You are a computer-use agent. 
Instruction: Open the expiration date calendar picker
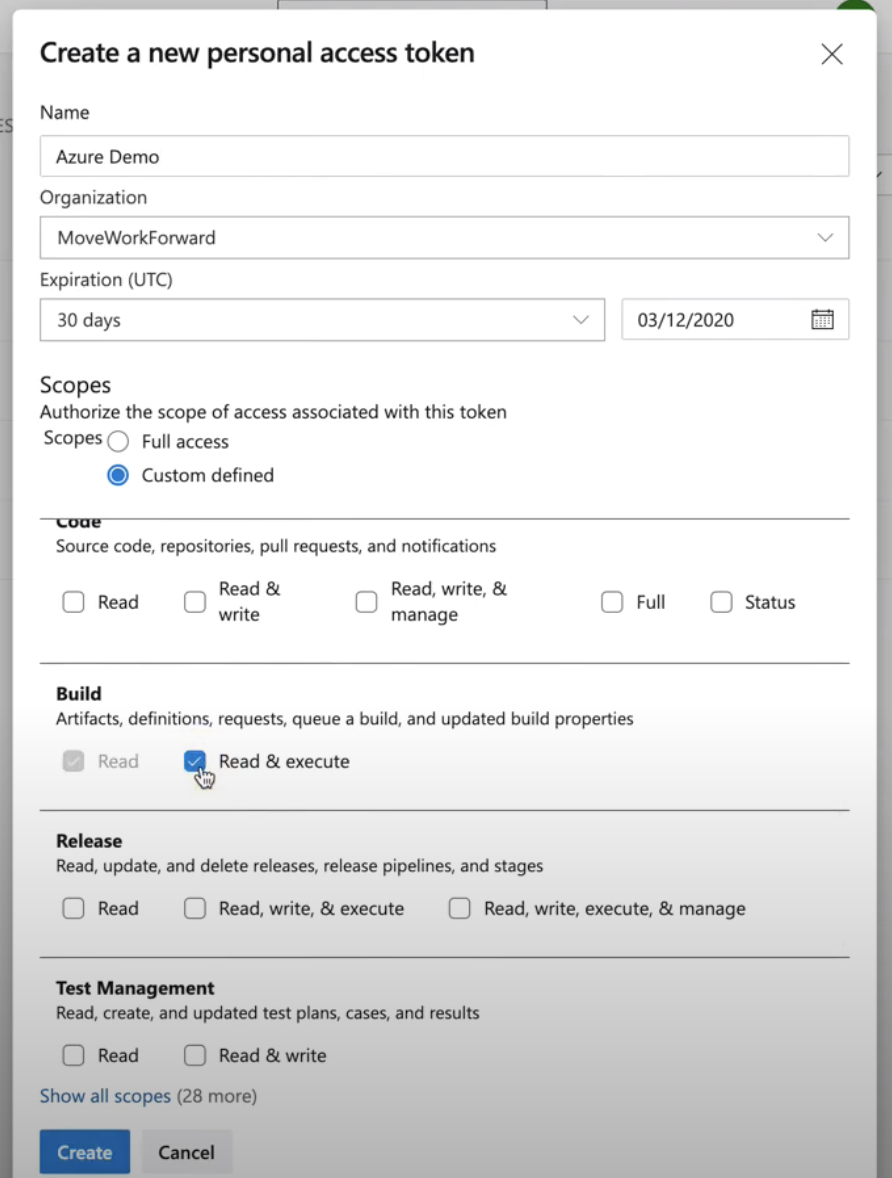point(822,320)
